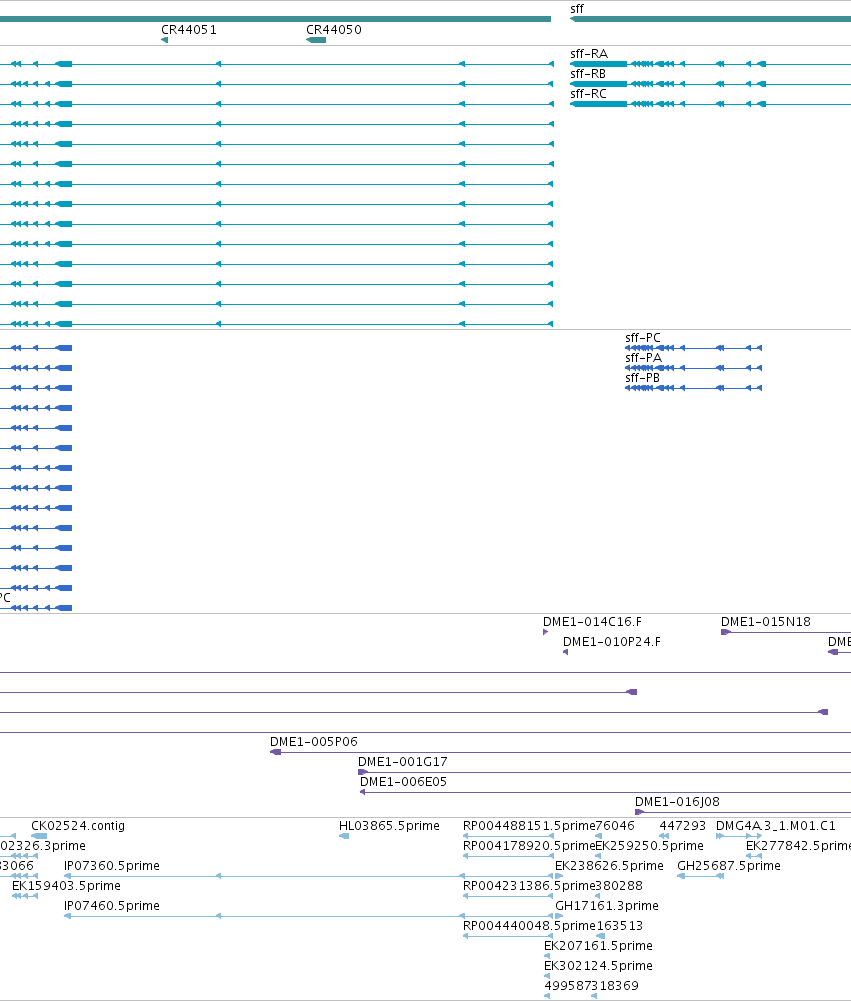Click the GH17161.3prime label
This screenshot has height=1001, width=851.
point(606,906)
